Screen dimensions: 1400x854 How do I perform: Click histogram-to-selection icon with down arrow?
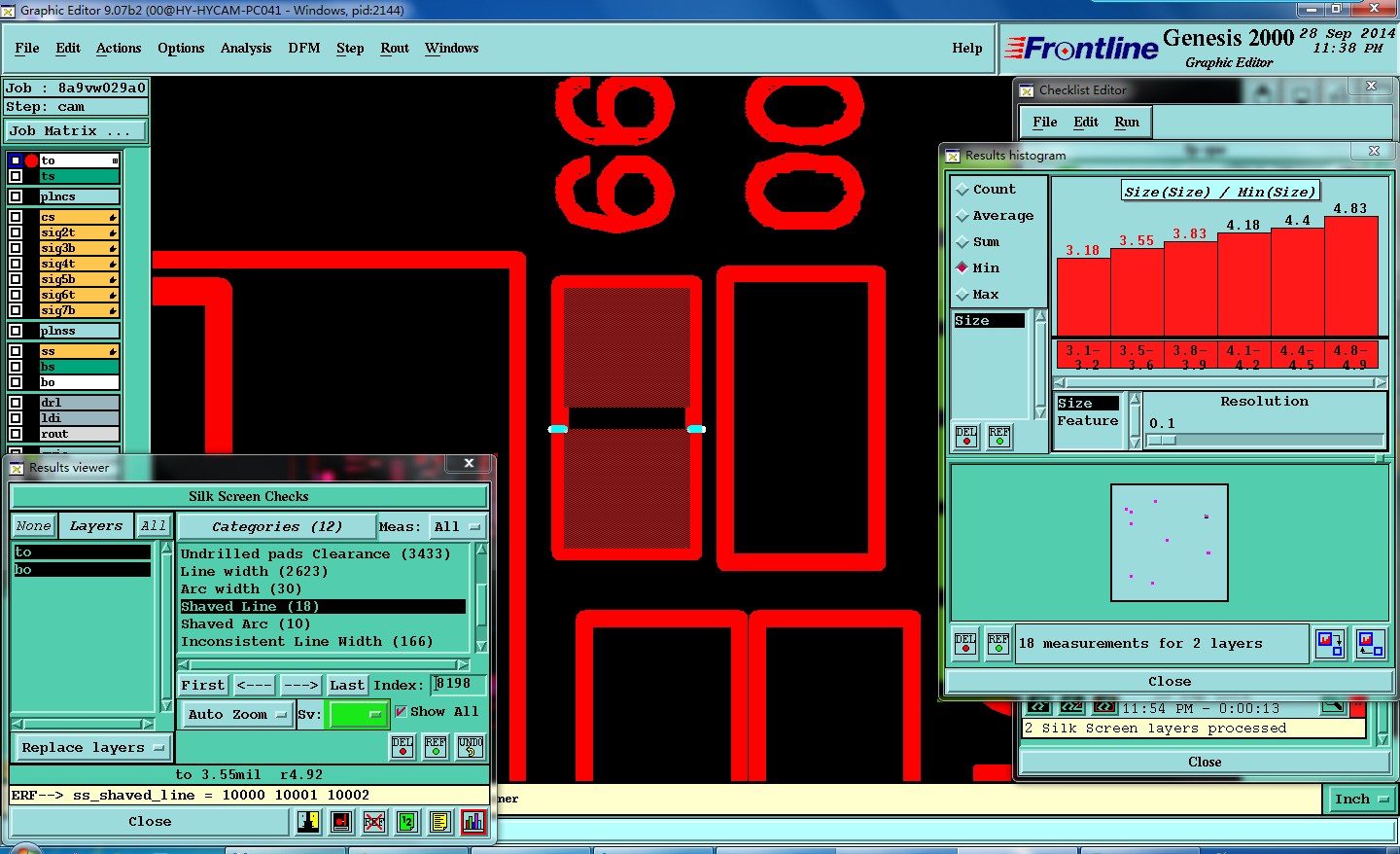[1330, 644]
